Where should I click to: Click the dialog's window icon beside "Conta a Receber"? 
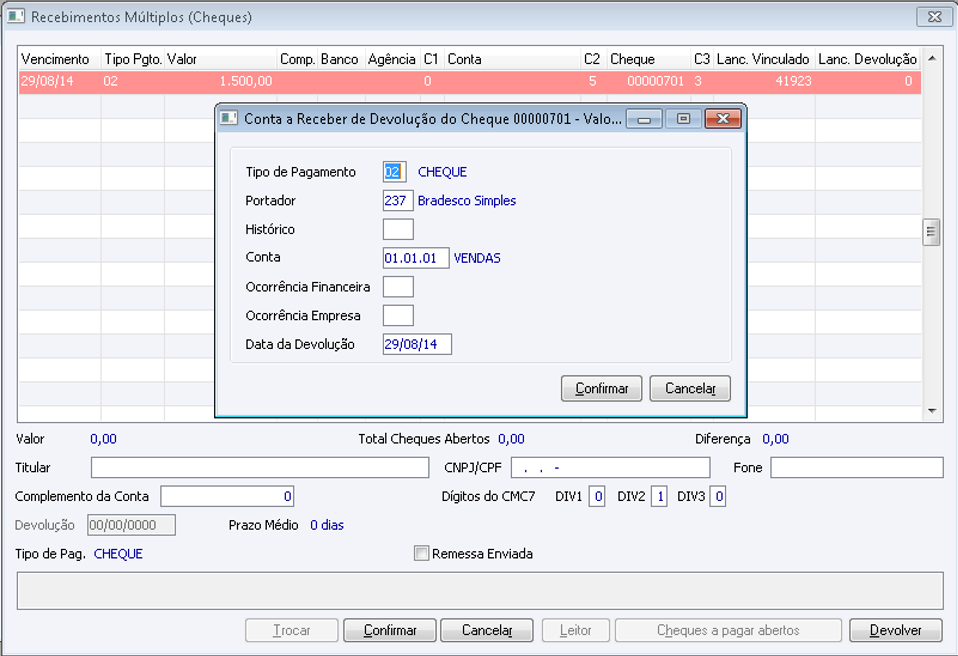tap(229, 118)
